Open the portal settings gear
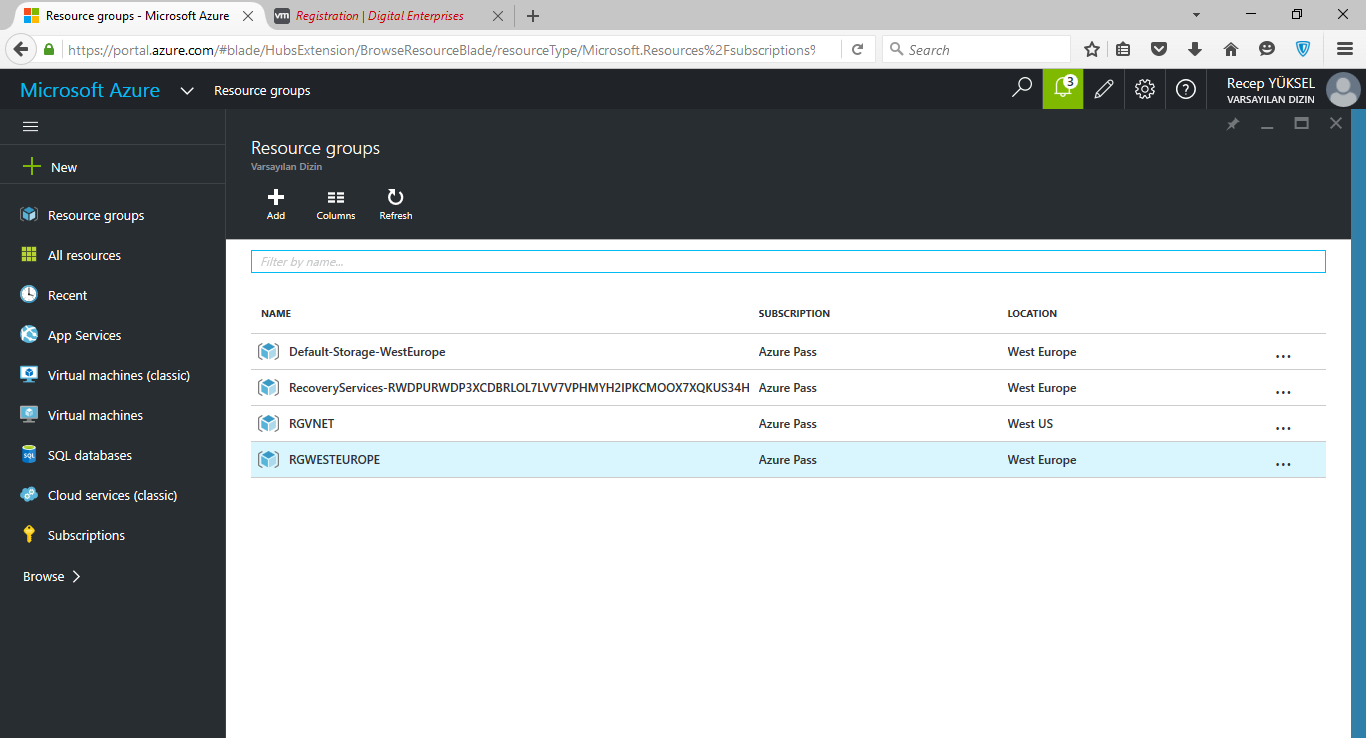Viewport: 1366px width, 738px height. click(1145, 89)
